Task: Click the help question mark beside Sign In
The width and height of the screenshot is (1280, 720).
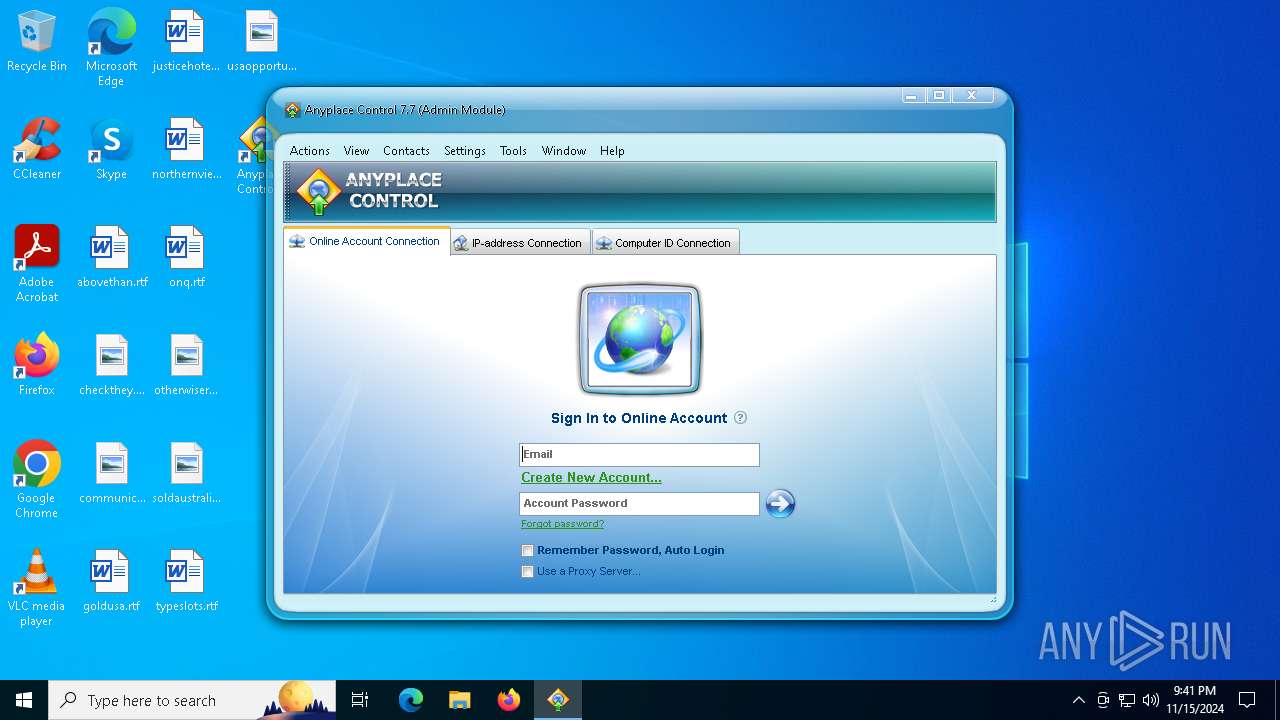Action: point(740,418)
